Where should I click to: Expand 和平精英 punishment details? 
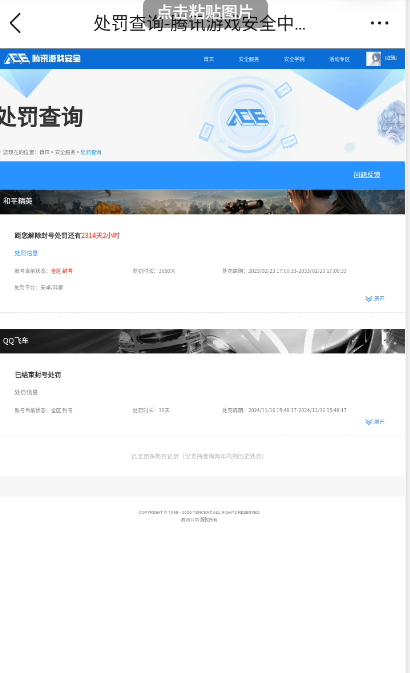pyautogui.click(x=375, y=298)
